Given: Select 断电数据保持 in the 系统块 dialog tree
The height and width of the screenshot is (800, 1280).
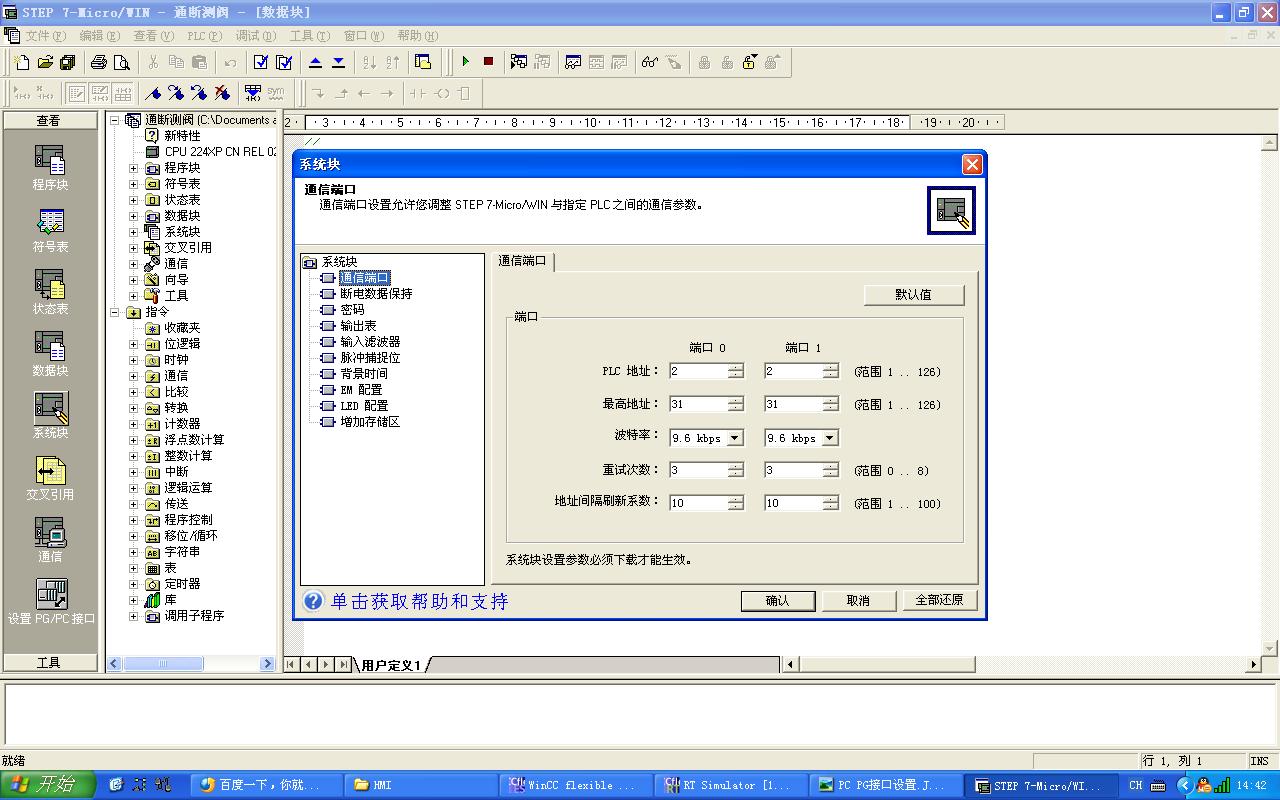Looking at the screenshot, I should click(x=375, y=294).
